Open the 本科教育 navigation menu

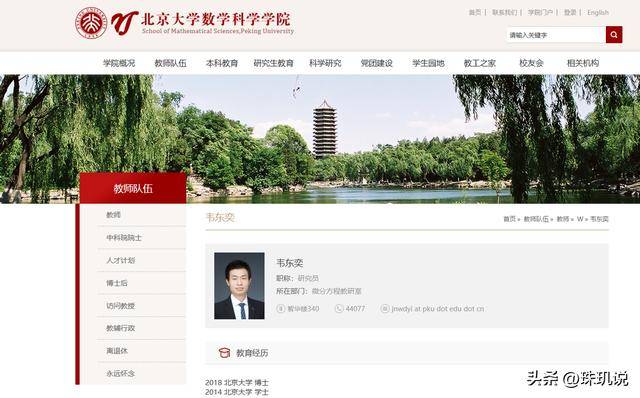pyautogui.click(x=222, y=63)
